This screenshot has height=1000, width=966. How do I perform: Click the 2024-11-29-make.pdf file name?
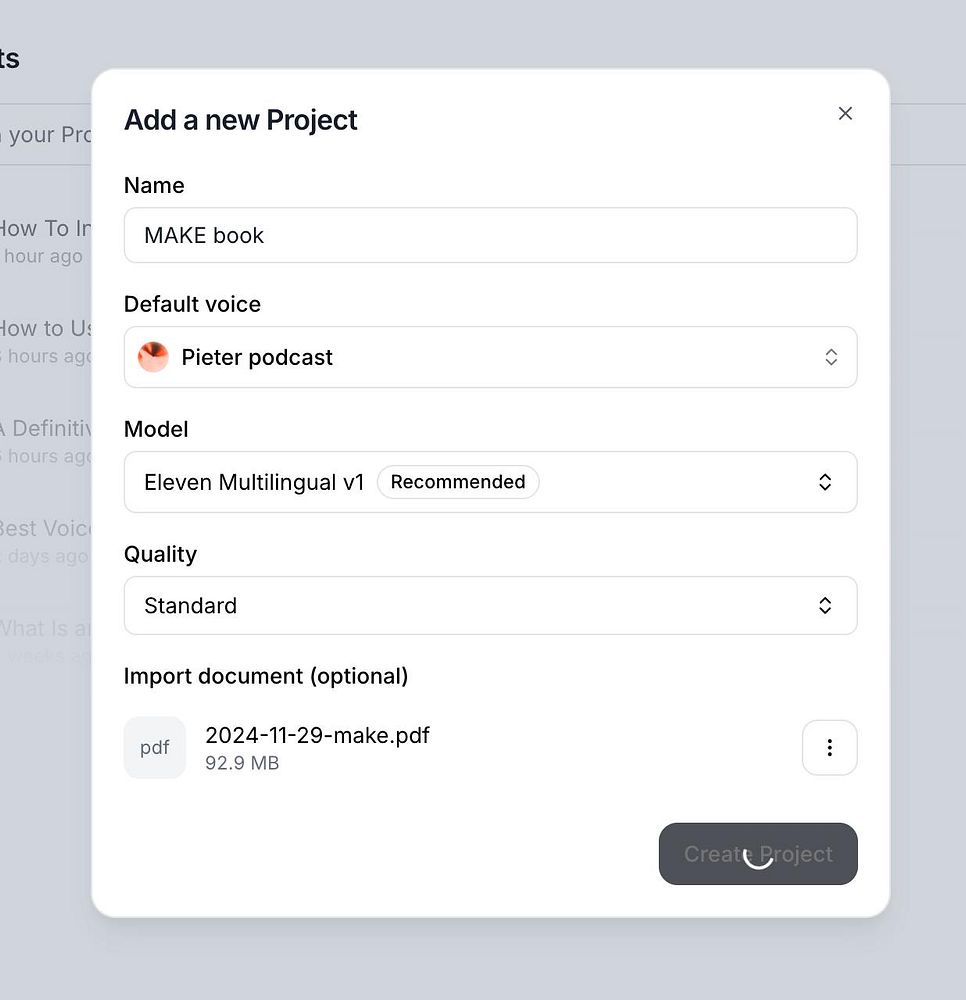coord(317,735)
